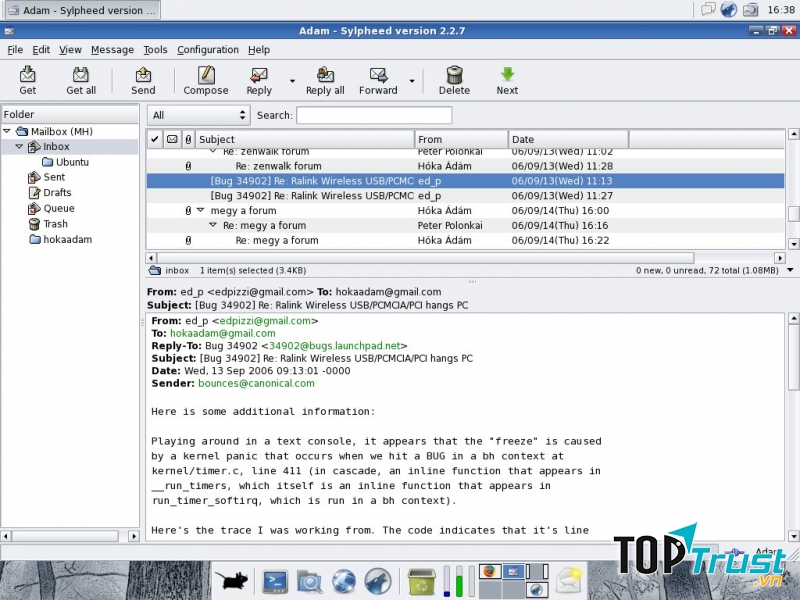Open the file search magnifier folder icon
800x600 pixels.
tap(309, 581)
